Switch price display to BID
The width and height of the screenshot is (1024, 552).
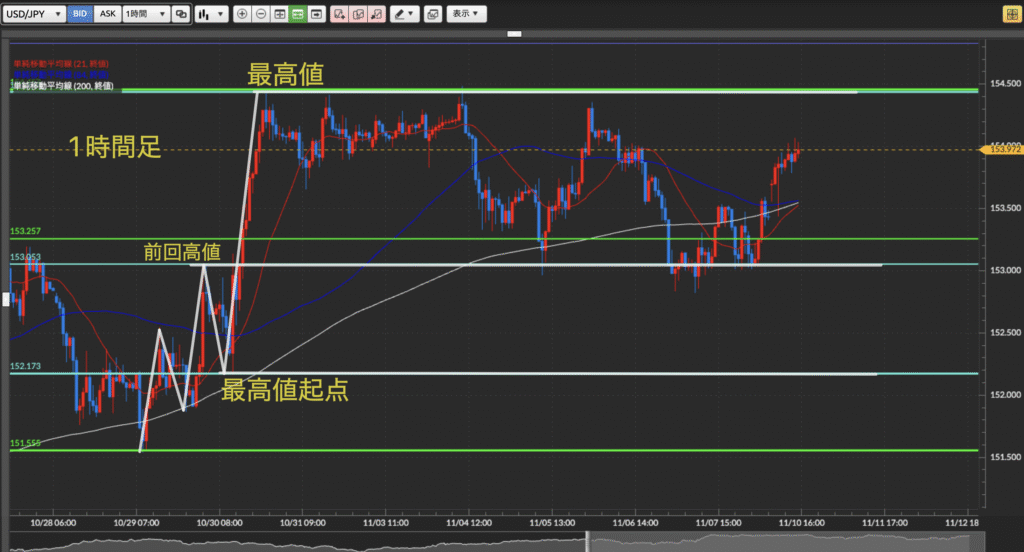81,14
